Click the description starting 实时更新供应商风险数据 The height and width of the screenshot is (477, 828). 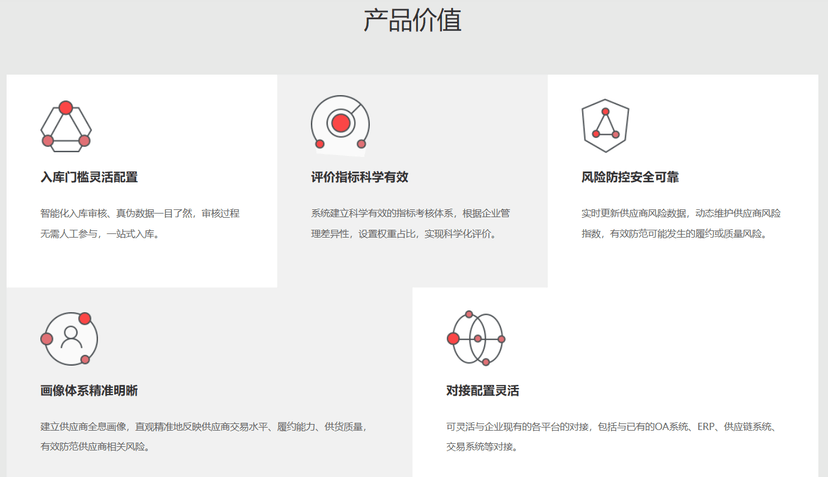coord(681,223)
